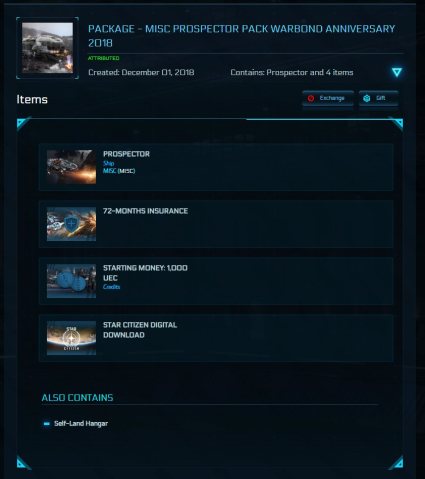Select the Prospector item name

click(126, 154)
